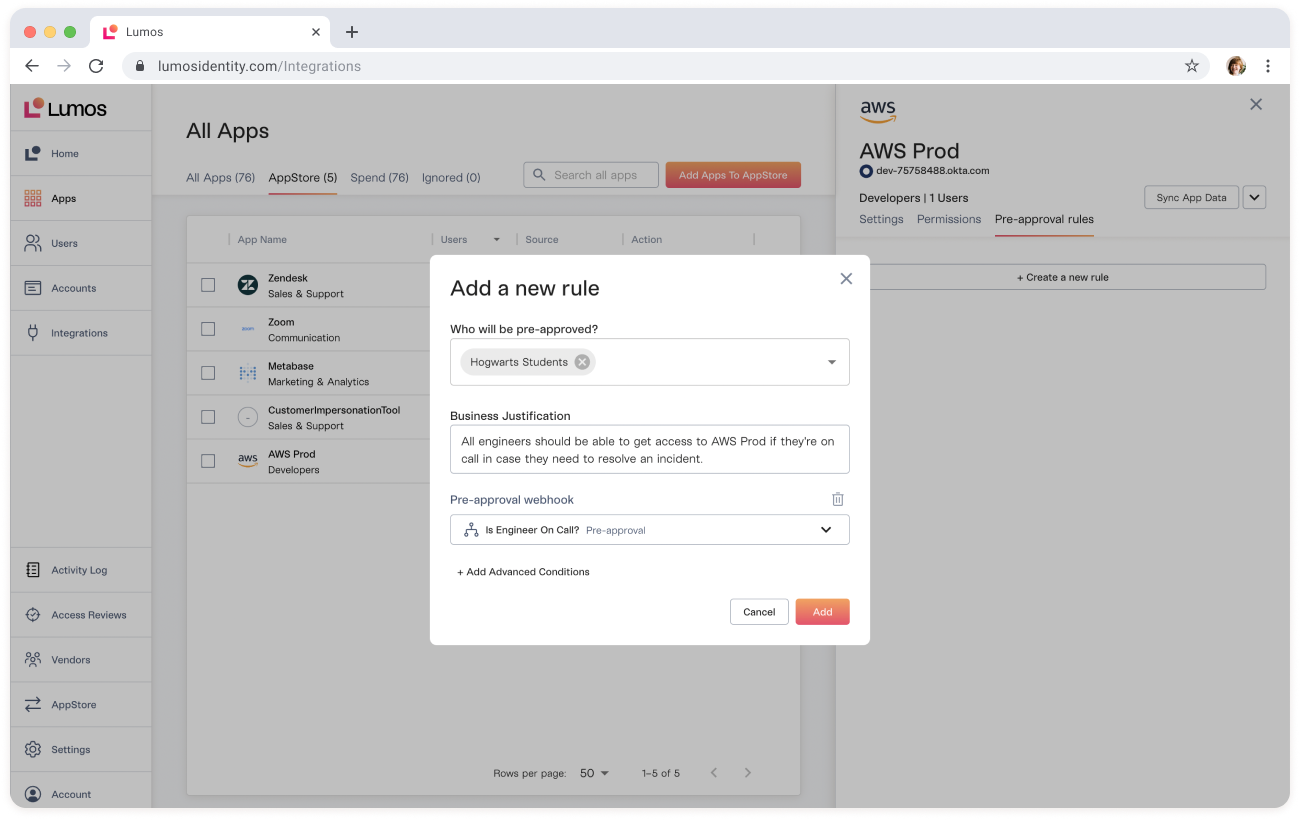The width and height of the screenshot is (1300, 820).
Task: Edit the Business Justification text field
Action: 650,449
